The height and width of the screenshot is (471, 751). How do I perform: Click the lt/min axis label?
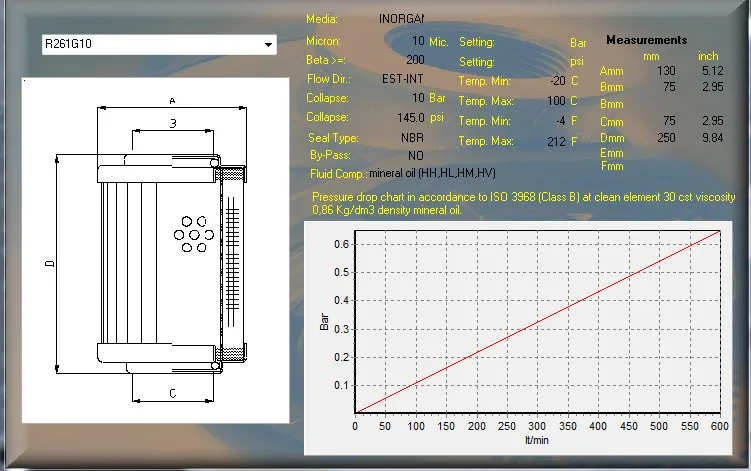tap(538, 437)
